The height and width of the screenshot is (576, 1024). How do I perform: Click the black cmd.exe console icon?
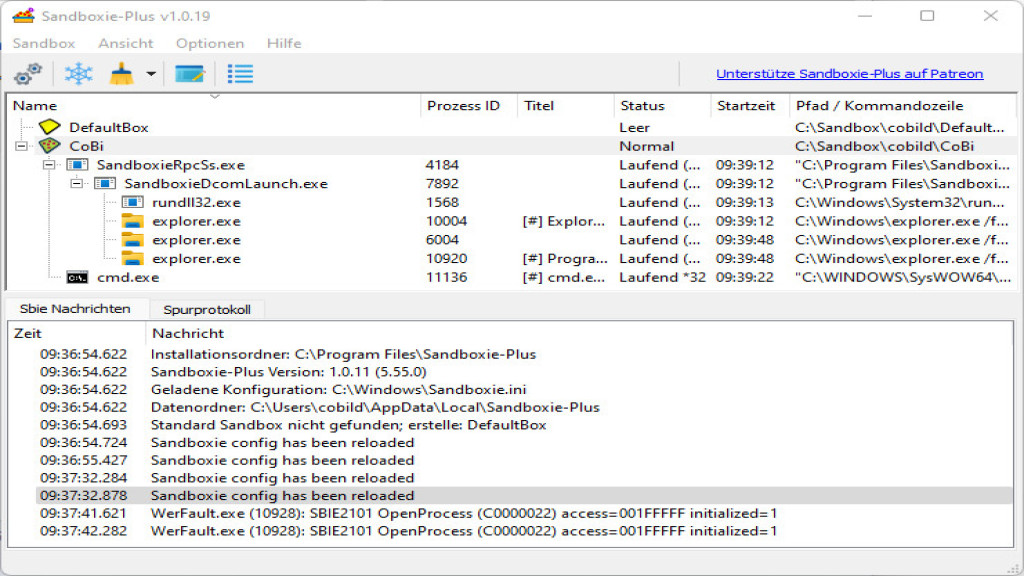78,277
